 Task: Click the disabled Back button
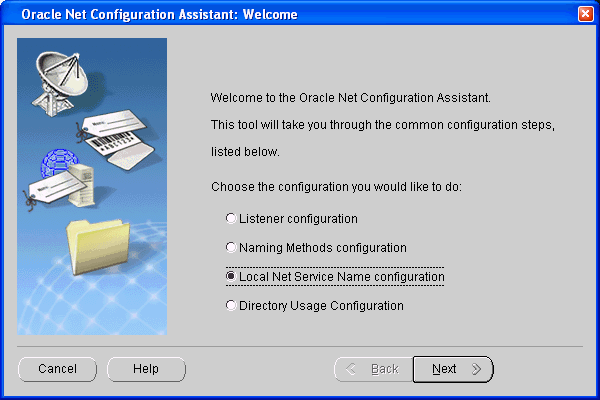pyautogui.click(x=372, y=369)
